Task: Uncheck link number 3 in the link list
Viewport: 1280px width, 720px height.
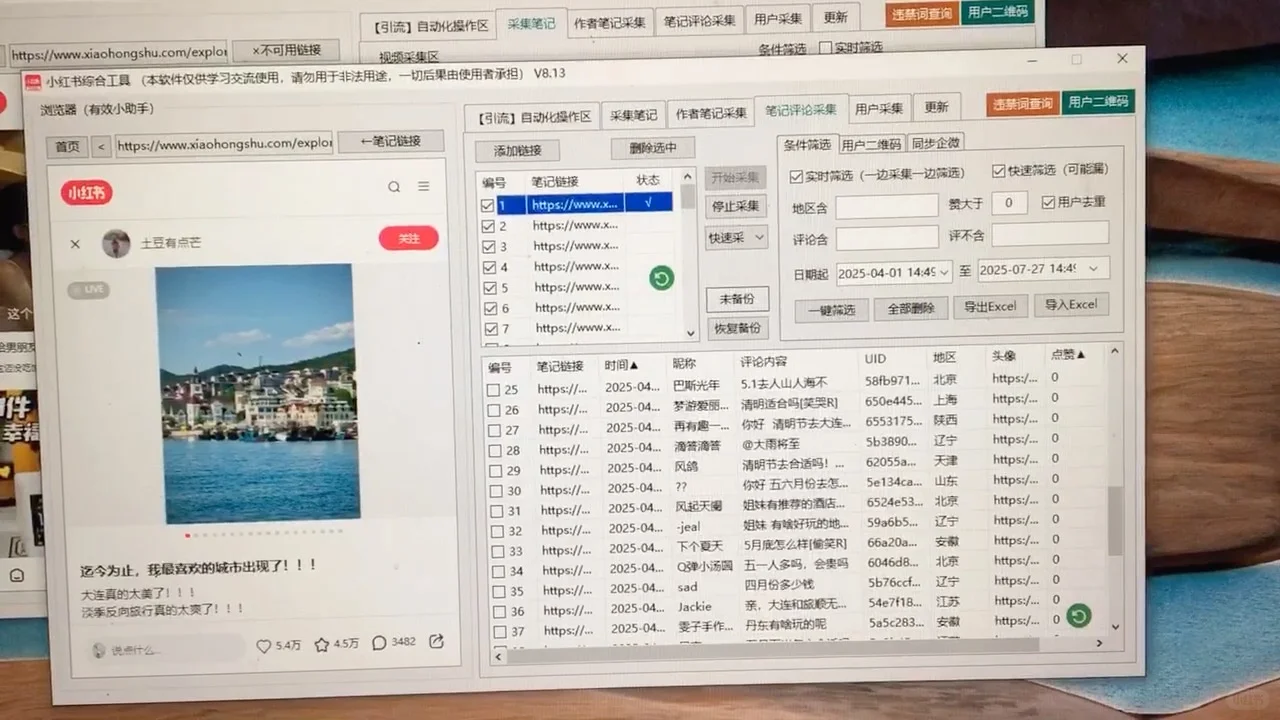Action: click(x=488, y=246)
